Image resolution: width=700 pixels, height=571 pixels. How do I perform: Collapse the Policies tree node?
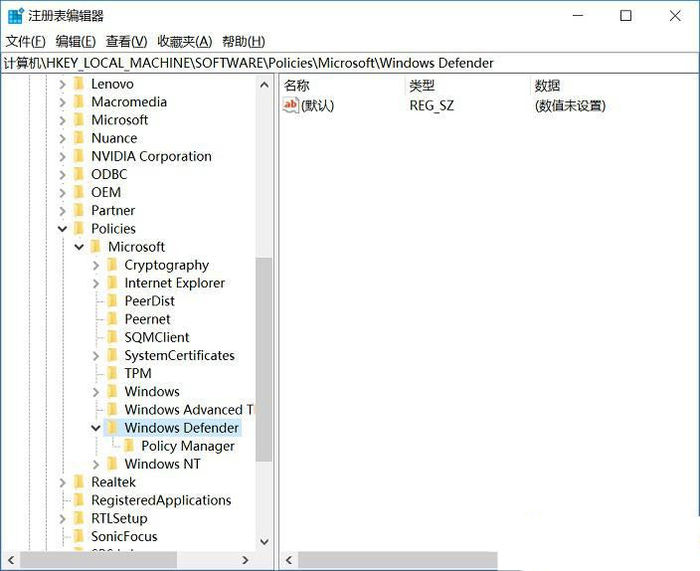(62, 229)
